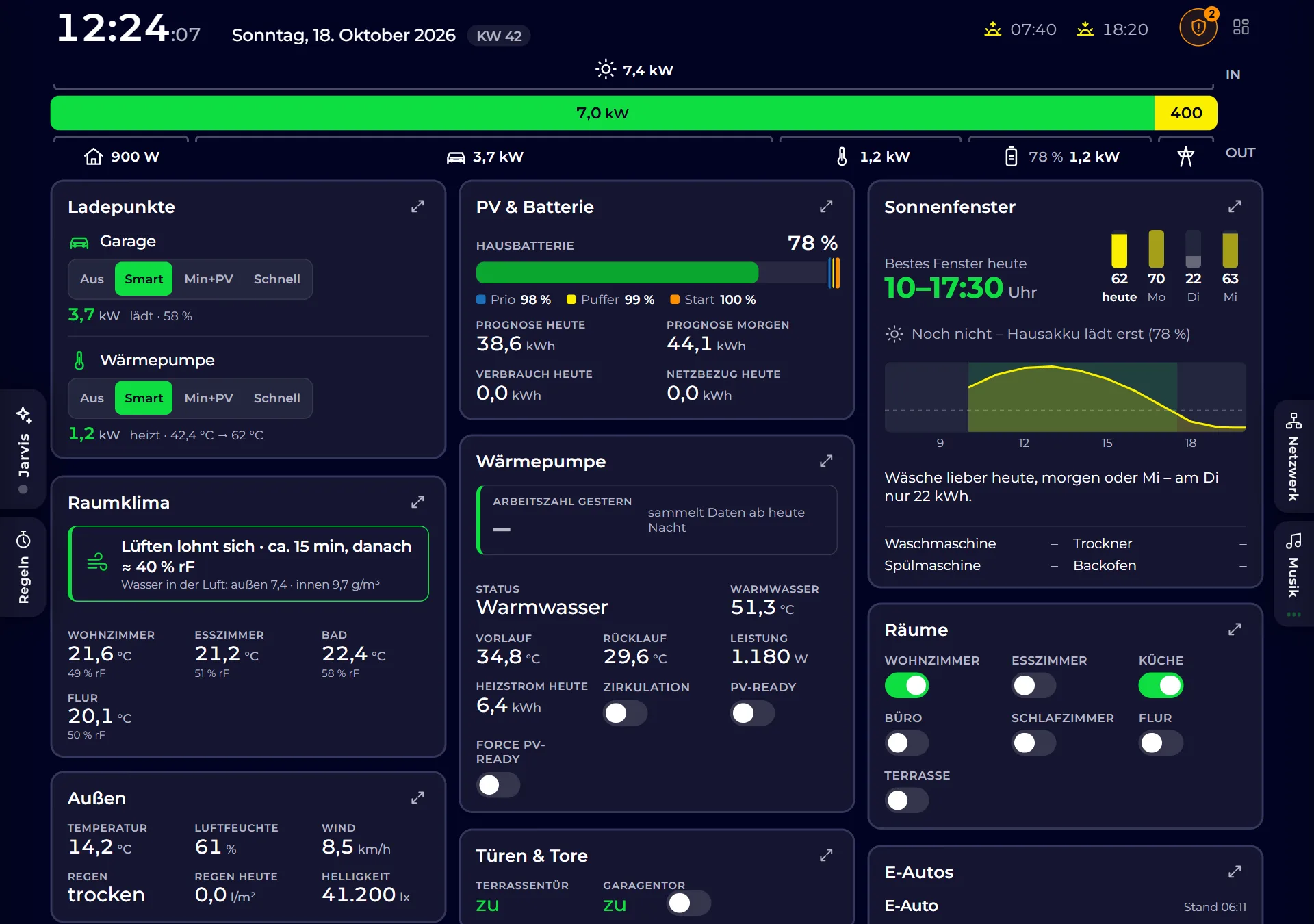This screenshot has height=924, width=1314.
Task: Click the solar window forecast chart
Action: pos(1066,398)
